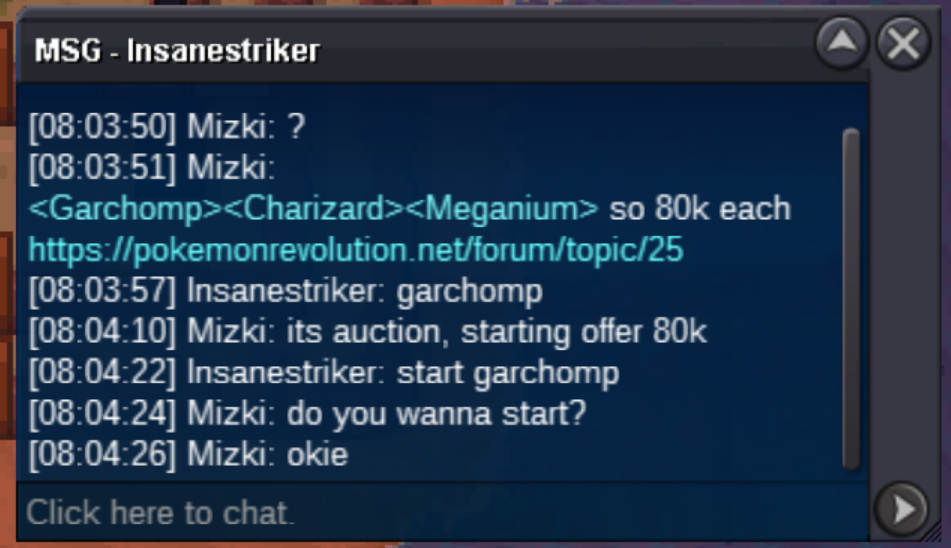Click the <Garchomp> Pokemon link

(x=126, y=209)
